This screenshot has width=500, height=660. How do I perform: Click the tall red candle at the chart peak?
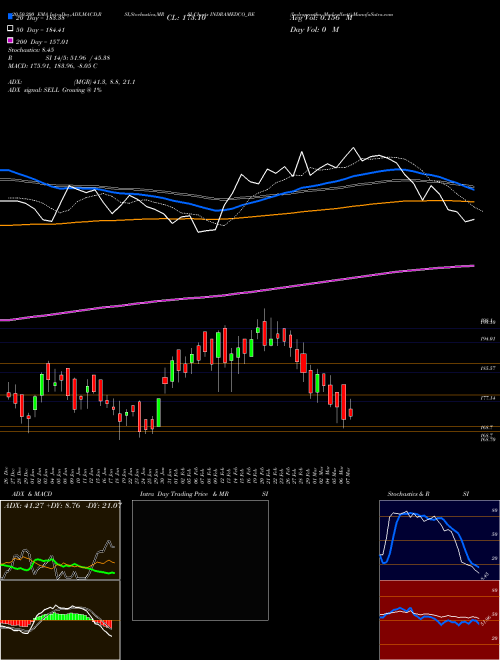pyautogui.click(x=264, y=333)
